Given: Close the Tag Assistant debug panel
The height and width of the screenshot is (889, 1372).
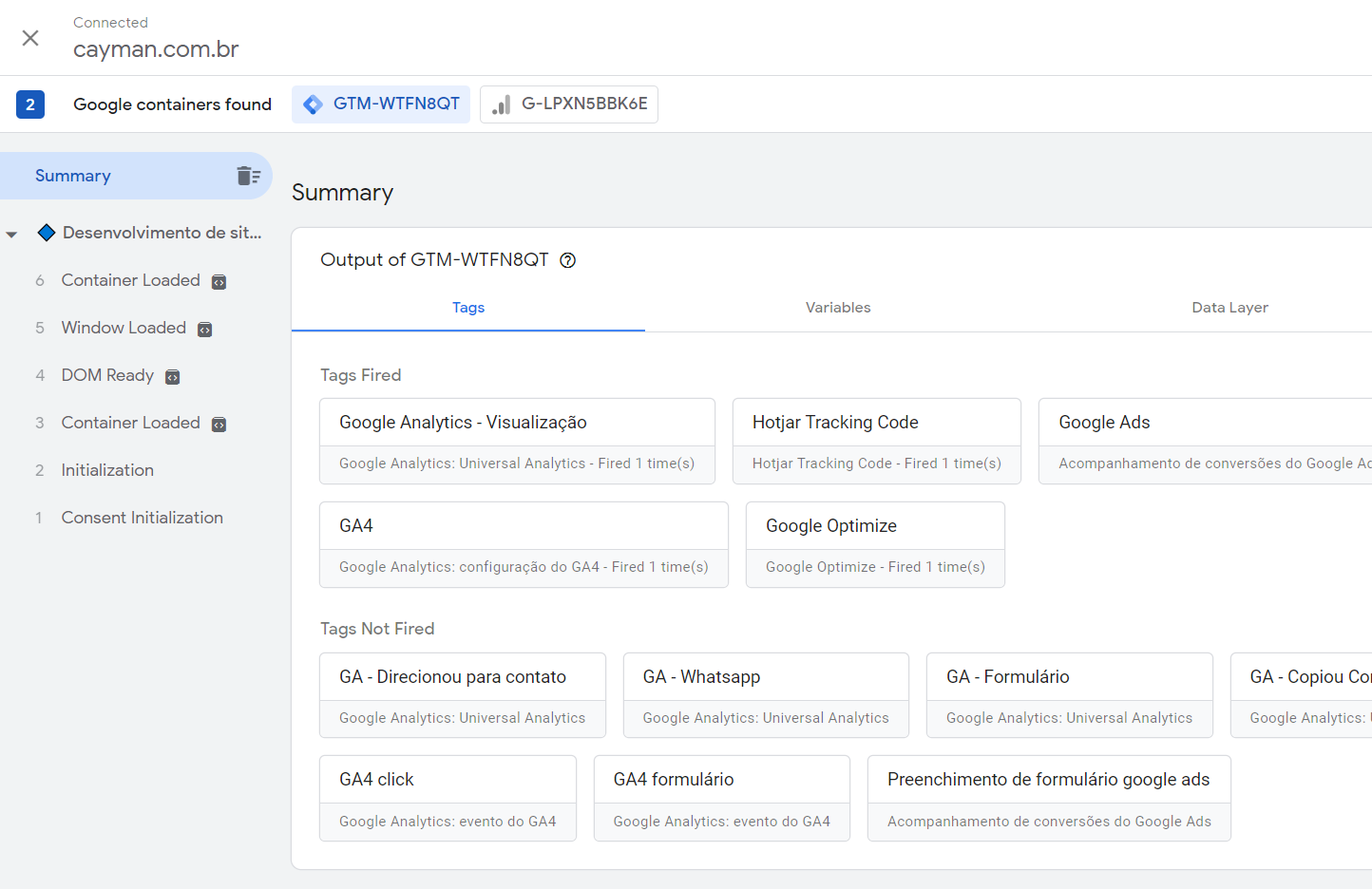Looking at the screenshot, I should point(30,38).
